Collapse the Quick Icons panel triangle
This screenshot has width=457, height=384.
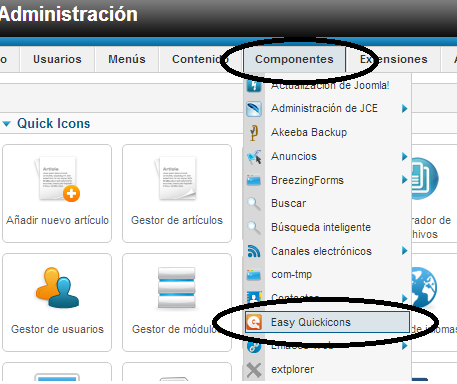tap(7, 124)
